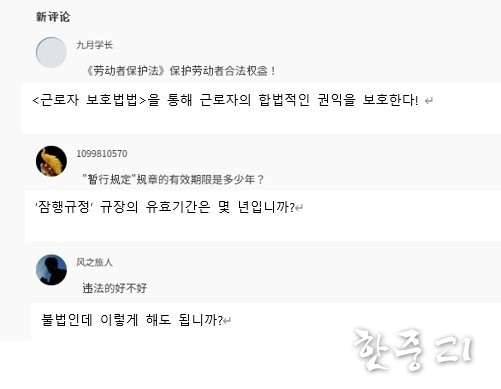Click the 《劳动者保护法》 title in first comment
The height and width of the screenshot is (389, 501).
click(x=126, y=71)
